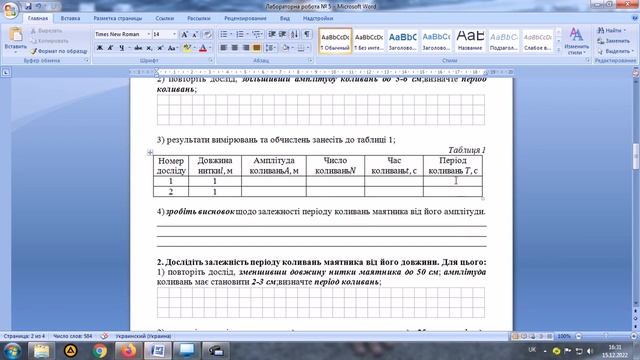Select the Название style

click(x=470, y=41)
